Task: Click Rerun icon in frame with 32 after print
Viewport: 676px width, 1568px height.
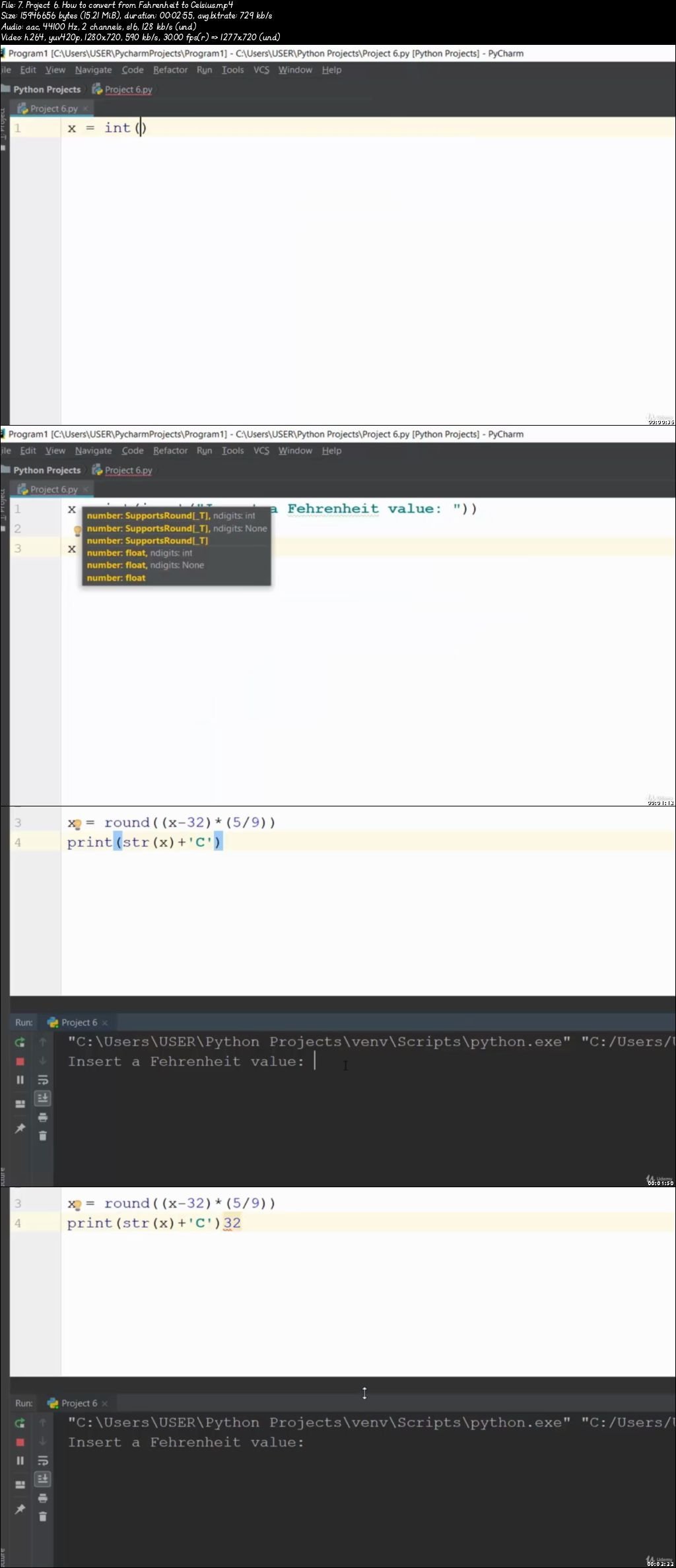Action: [x=20, y=1423]
